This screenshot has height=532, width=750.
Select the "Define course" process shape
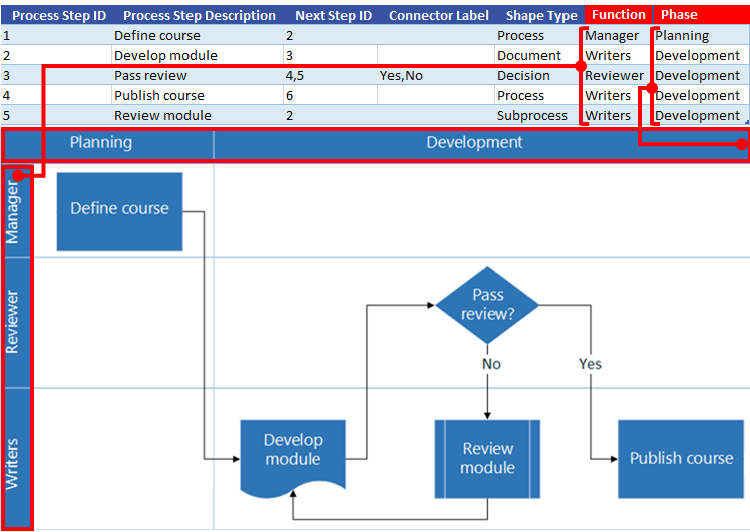click(119, 211)
